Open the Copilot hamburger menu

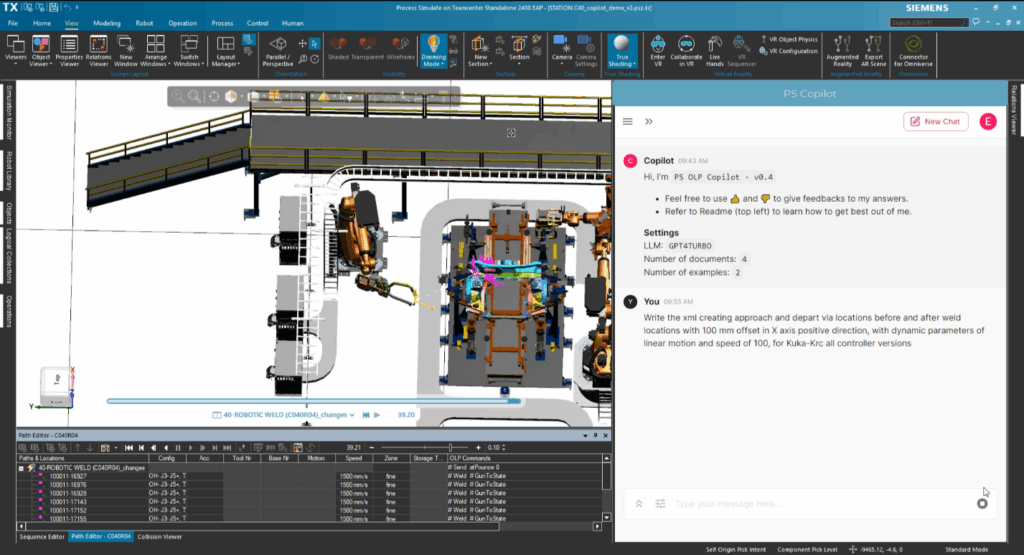tap(628, 121)
